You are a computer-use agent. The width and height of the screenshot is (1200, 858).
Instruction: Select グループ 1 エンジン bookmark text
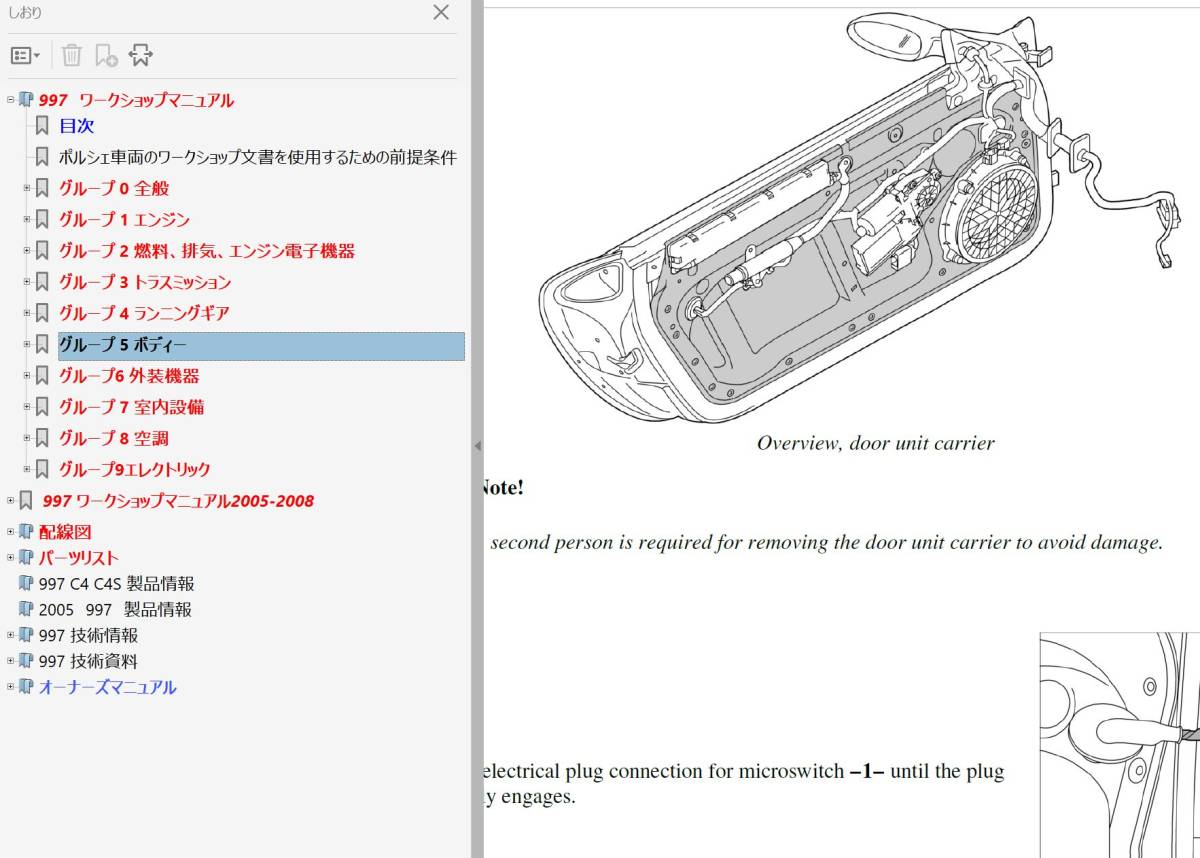[124, 219]
